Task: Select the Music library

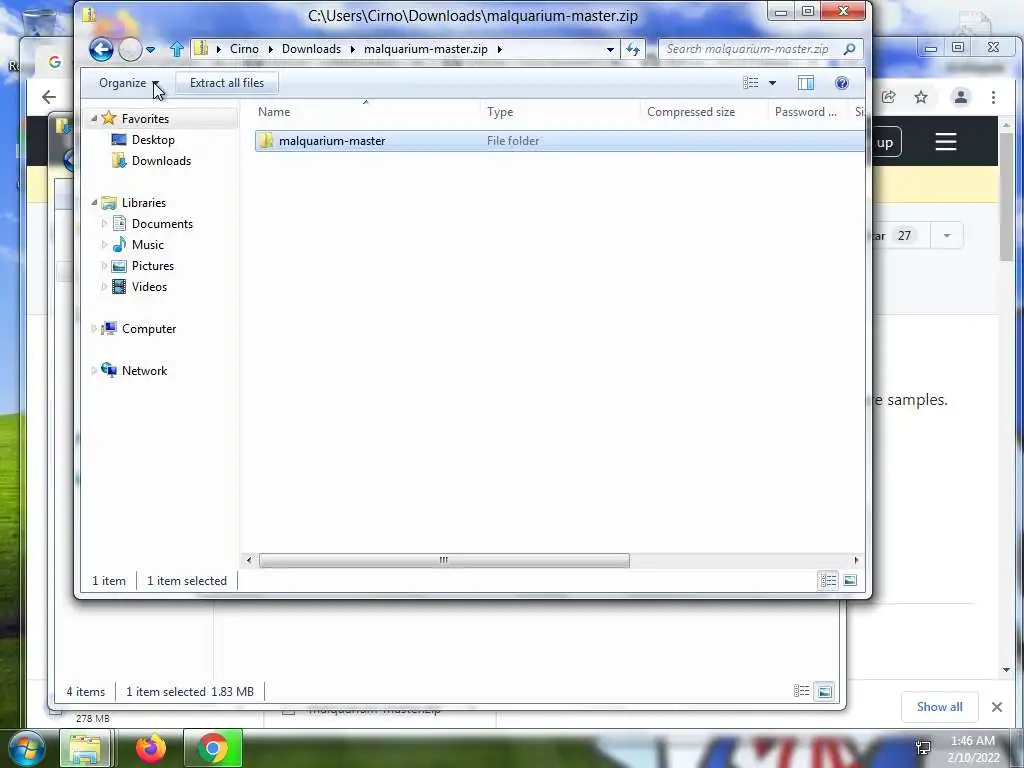Action: tap(148, 245)
